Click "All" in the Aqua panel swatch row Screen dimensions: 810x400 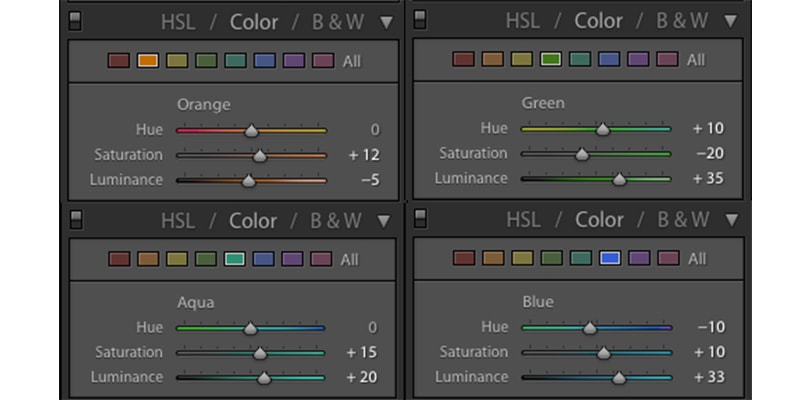pos(350,259)
